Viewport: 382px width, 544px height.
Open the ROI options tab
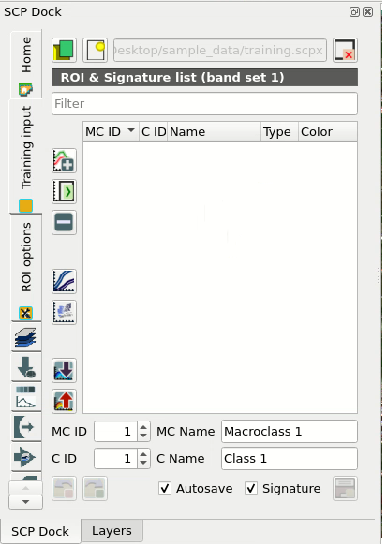(x=26, y=267)
